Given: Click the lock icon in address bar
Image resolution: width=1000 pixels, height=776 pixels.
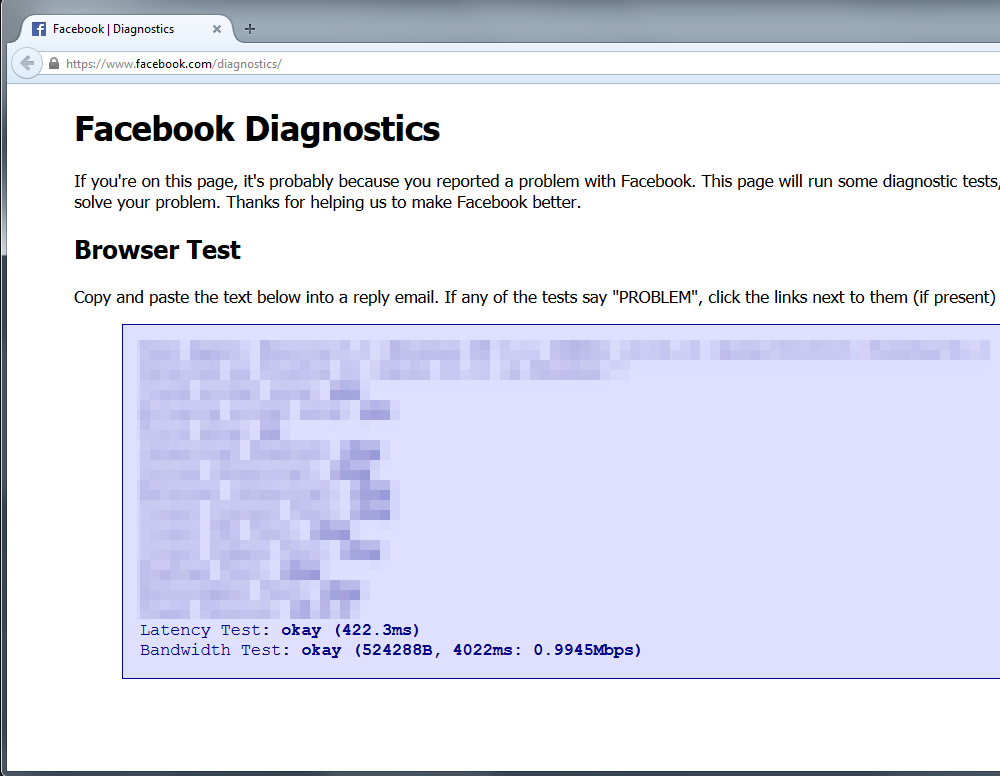Looking at the screenshot, I should 54,63.
